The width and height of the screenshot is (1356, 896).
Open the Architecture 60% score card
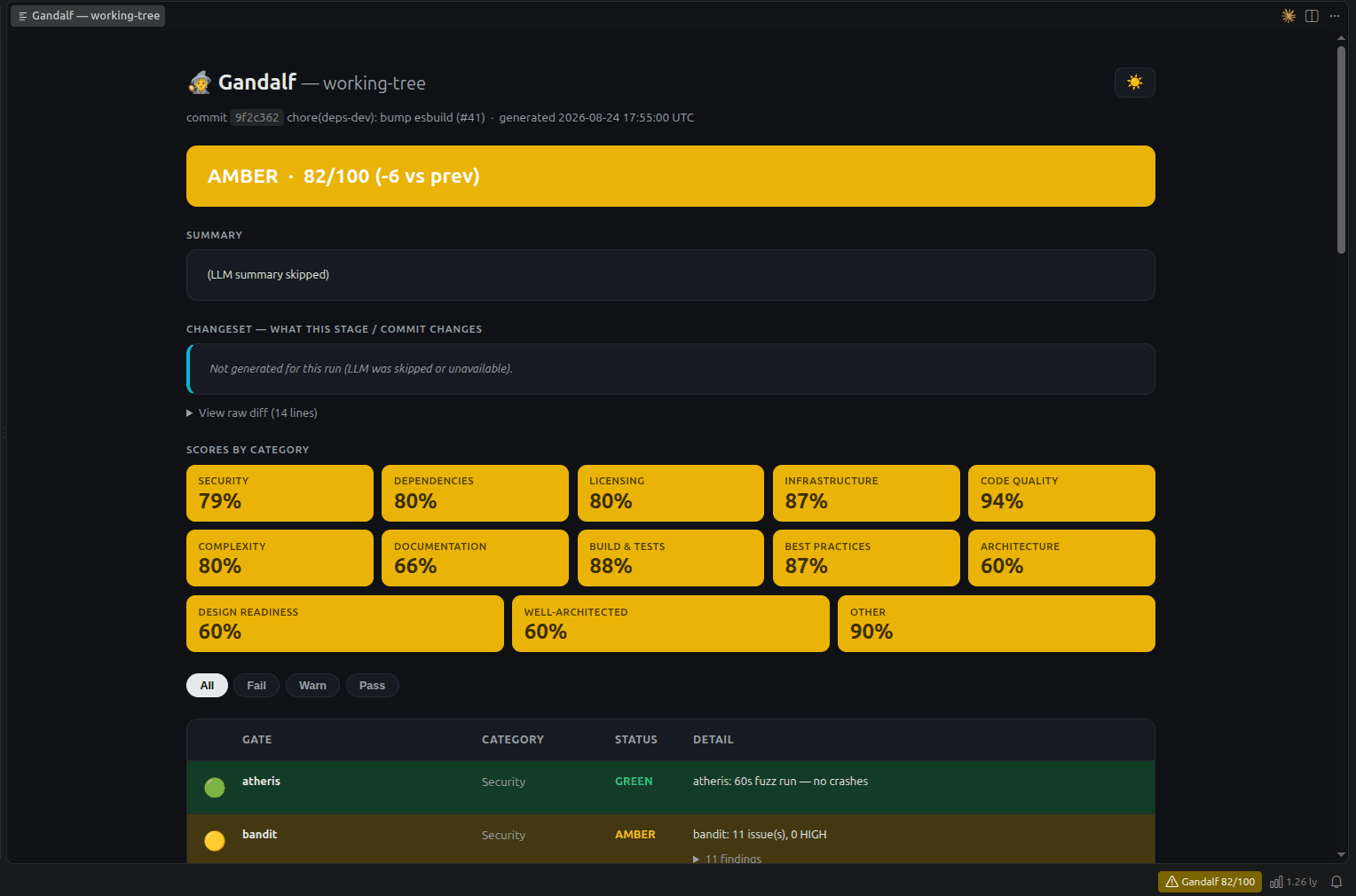tap(1061, 558)
